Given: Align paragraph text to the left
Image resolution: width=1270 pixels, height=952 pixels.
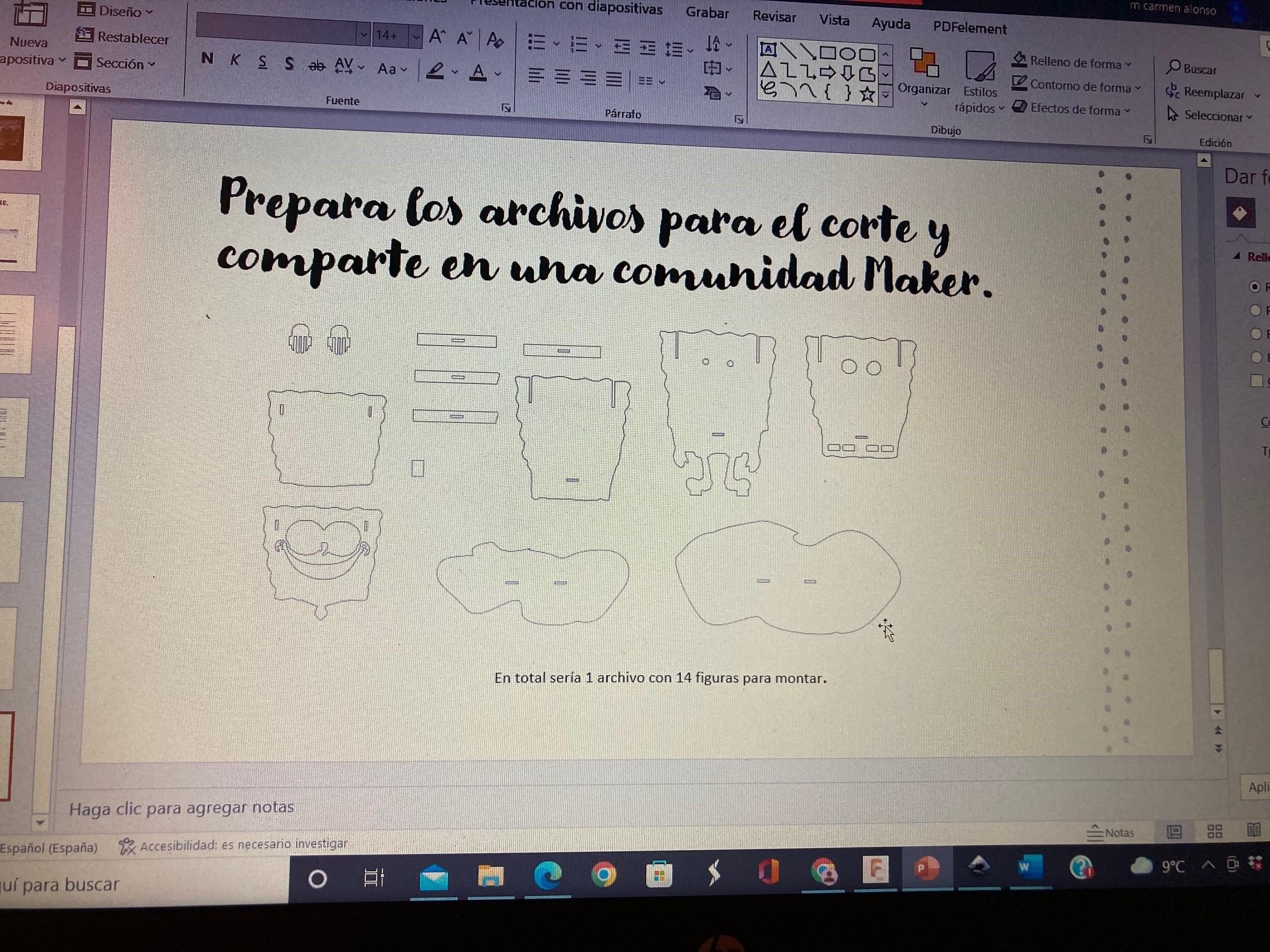Looking at the screenshot, I should pos(536,76).
